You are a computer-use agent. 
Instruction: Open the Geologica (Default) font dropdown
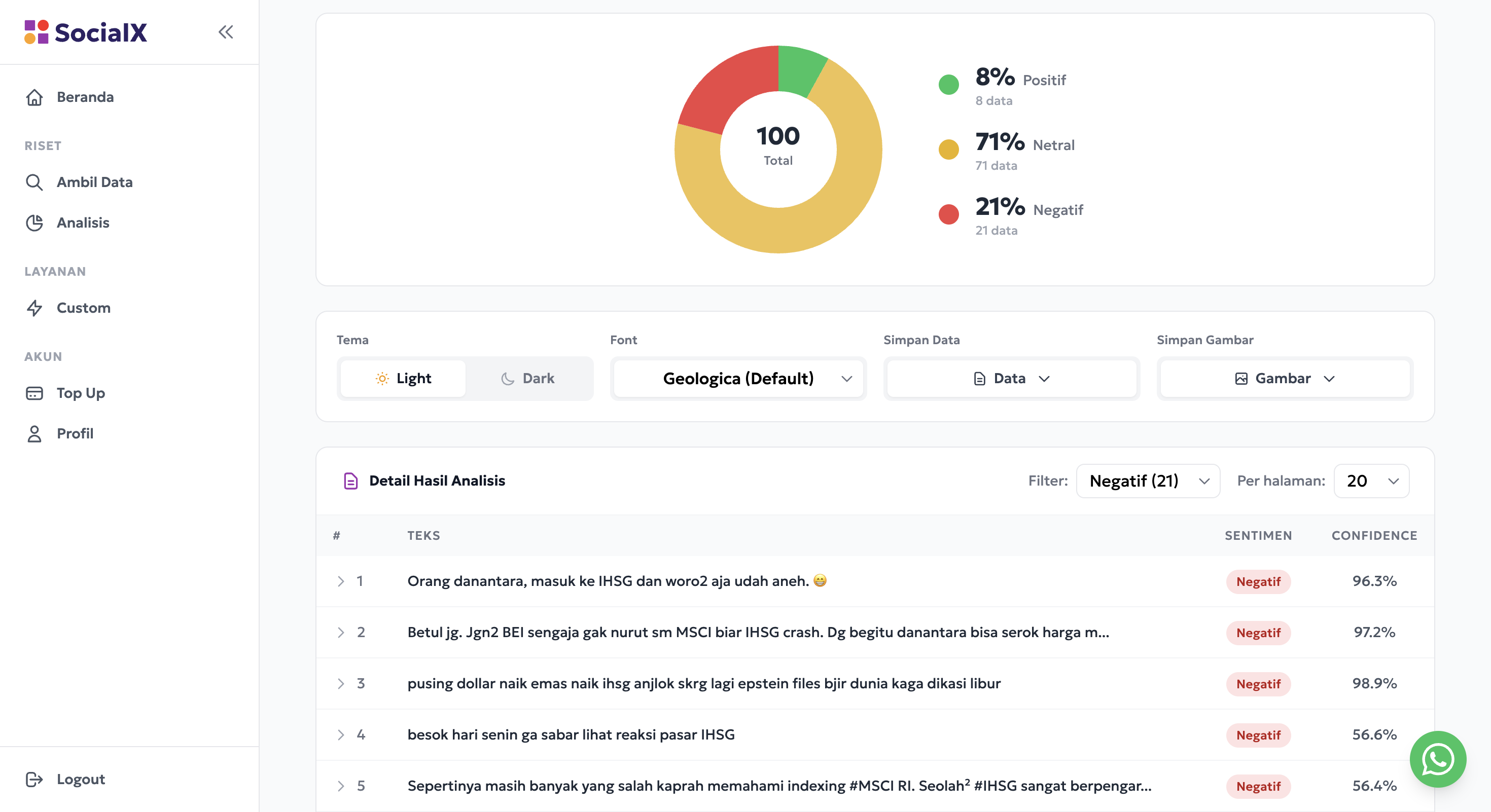click(x=738, y=378)
